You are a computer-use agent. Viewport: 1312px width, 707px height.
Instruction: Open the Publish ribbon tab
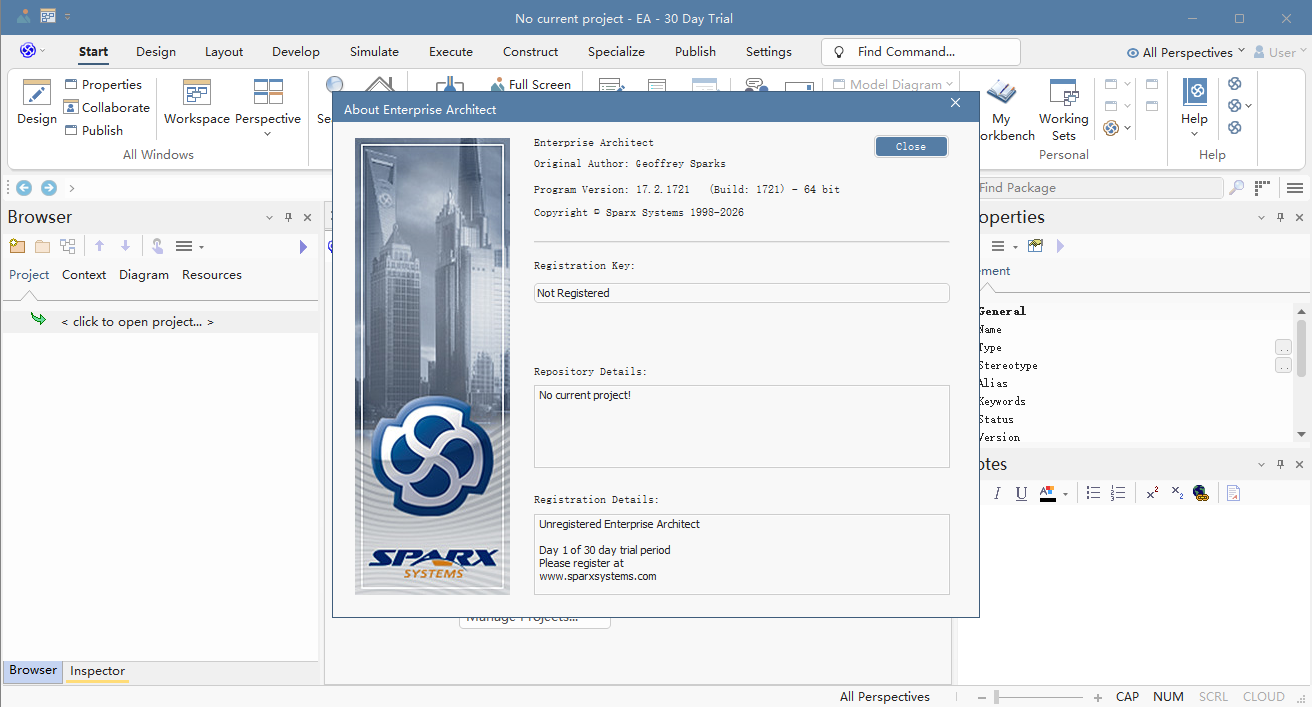point(695,52)
